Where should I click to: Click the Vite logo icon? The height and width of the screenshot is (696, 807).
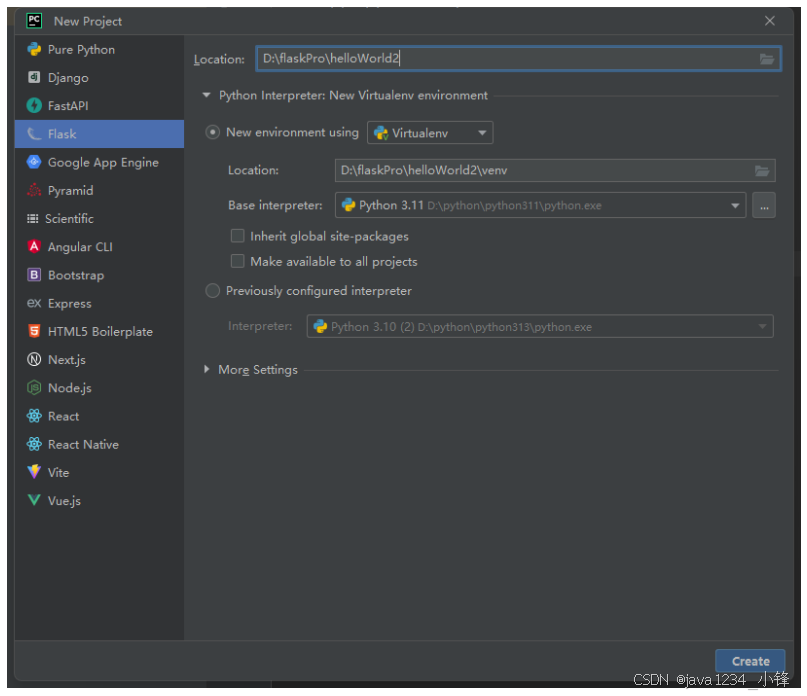34,472
